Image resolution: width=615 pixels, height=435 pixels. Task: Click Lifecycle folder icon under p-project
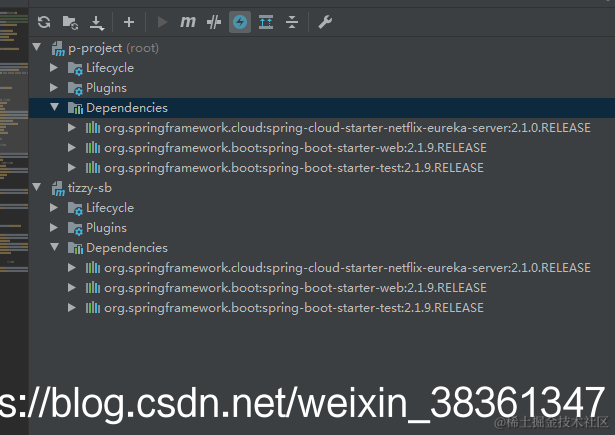click(x=75, y=68)
